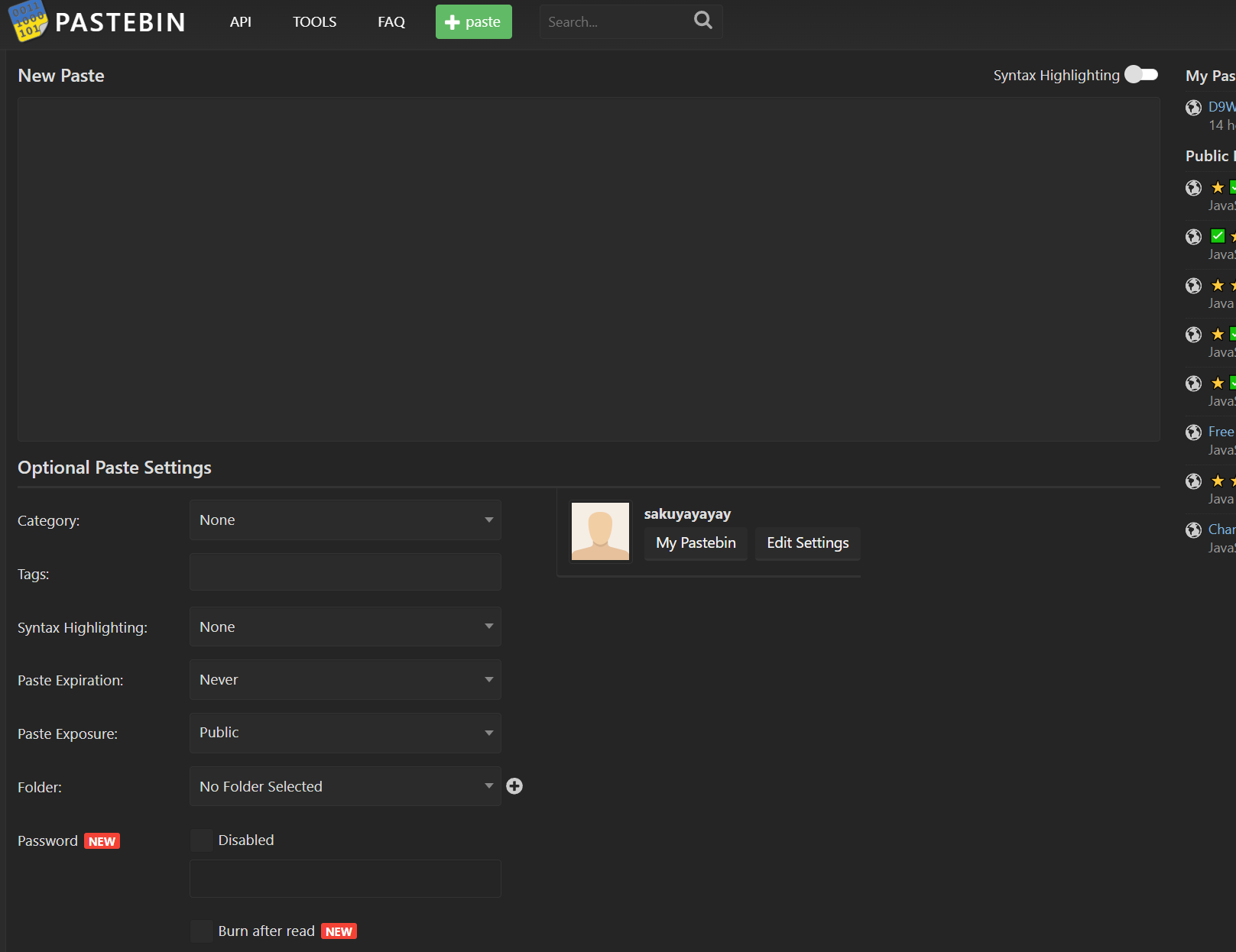Open the TOOLS menu item
This screenshot has width=1236, height=952.
coord(315,22)
